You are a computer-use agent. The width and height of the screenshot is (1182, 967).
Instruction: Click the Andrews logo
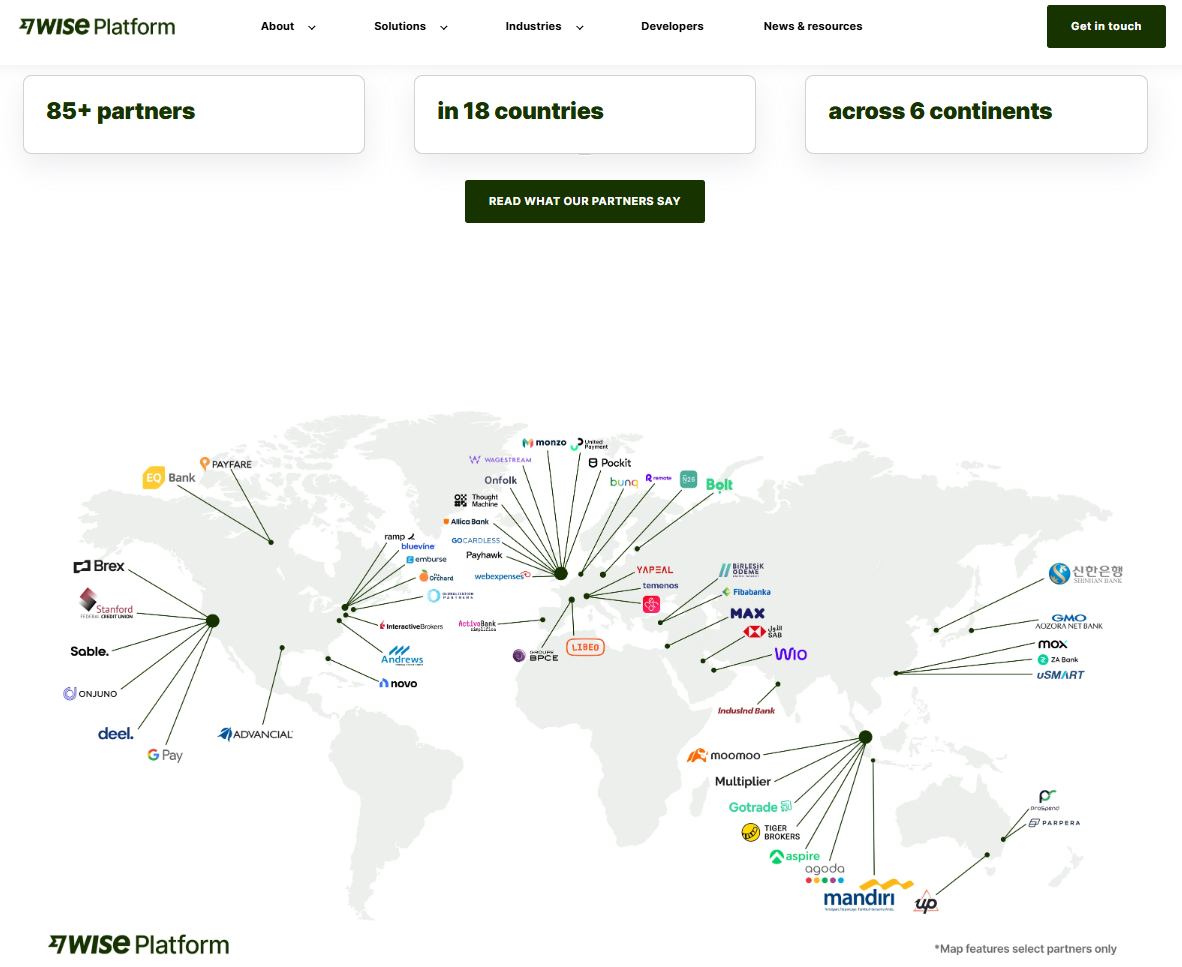click(402, 656)
